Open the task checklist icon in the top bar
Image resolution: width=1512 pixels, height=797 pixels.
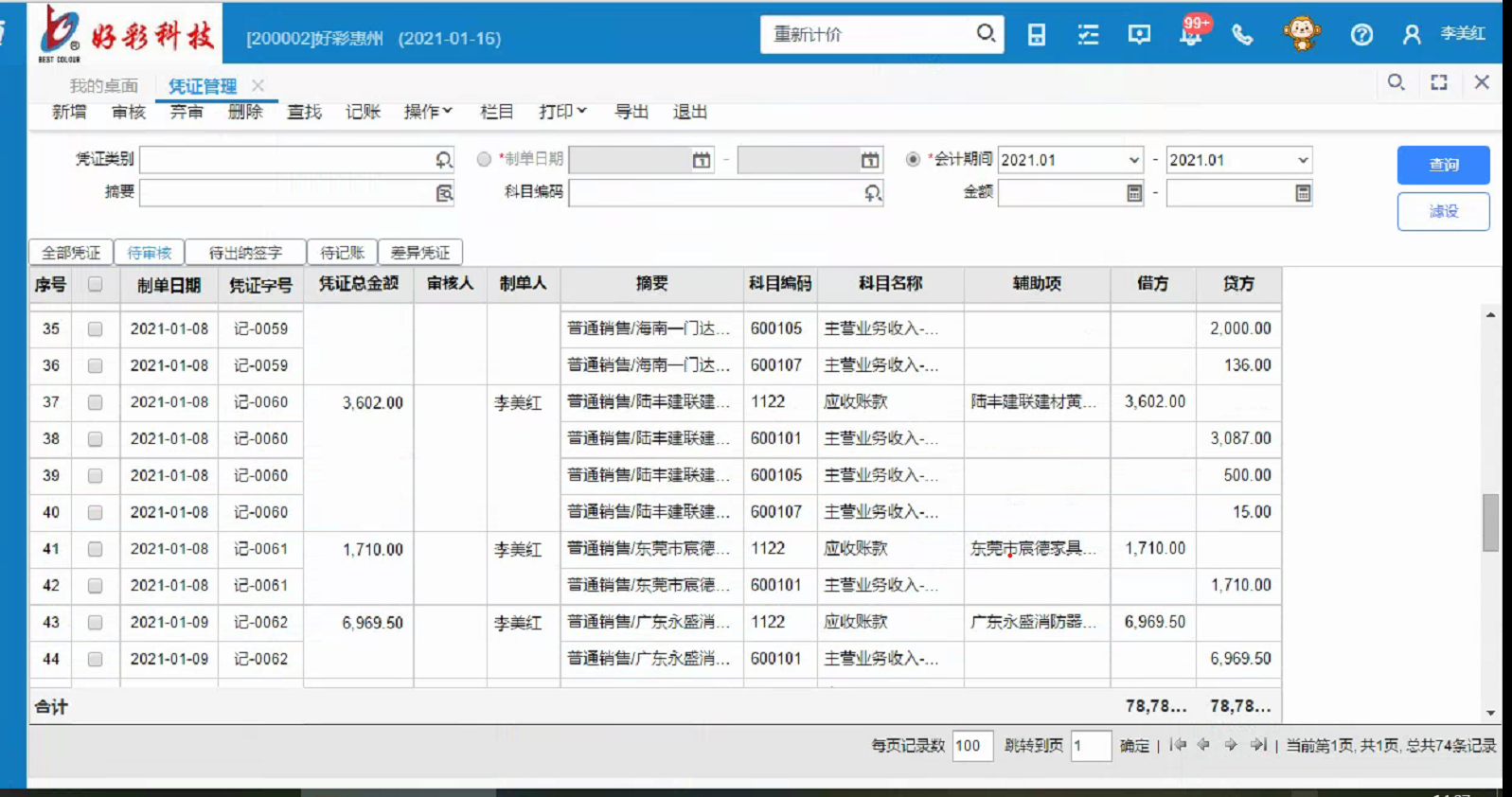[1088, 35]
